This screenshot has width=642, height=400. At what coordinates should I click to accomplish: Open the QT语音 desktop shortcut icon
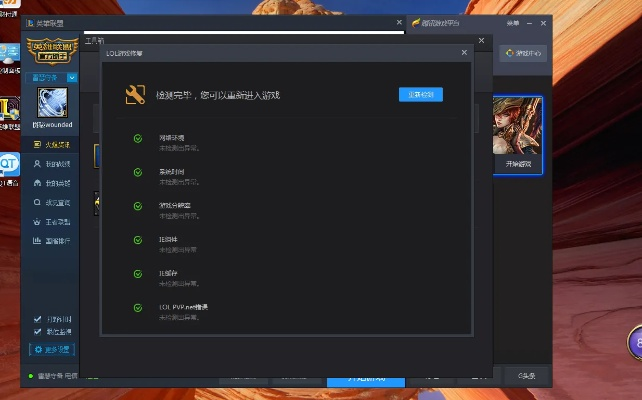[x=9, y=165]
